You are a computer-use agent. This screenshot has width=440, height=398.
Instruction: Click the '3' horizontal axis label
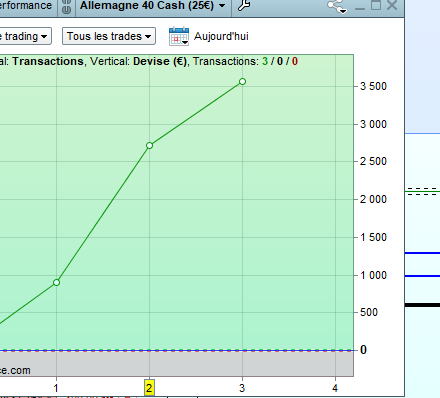coord(242,388)
